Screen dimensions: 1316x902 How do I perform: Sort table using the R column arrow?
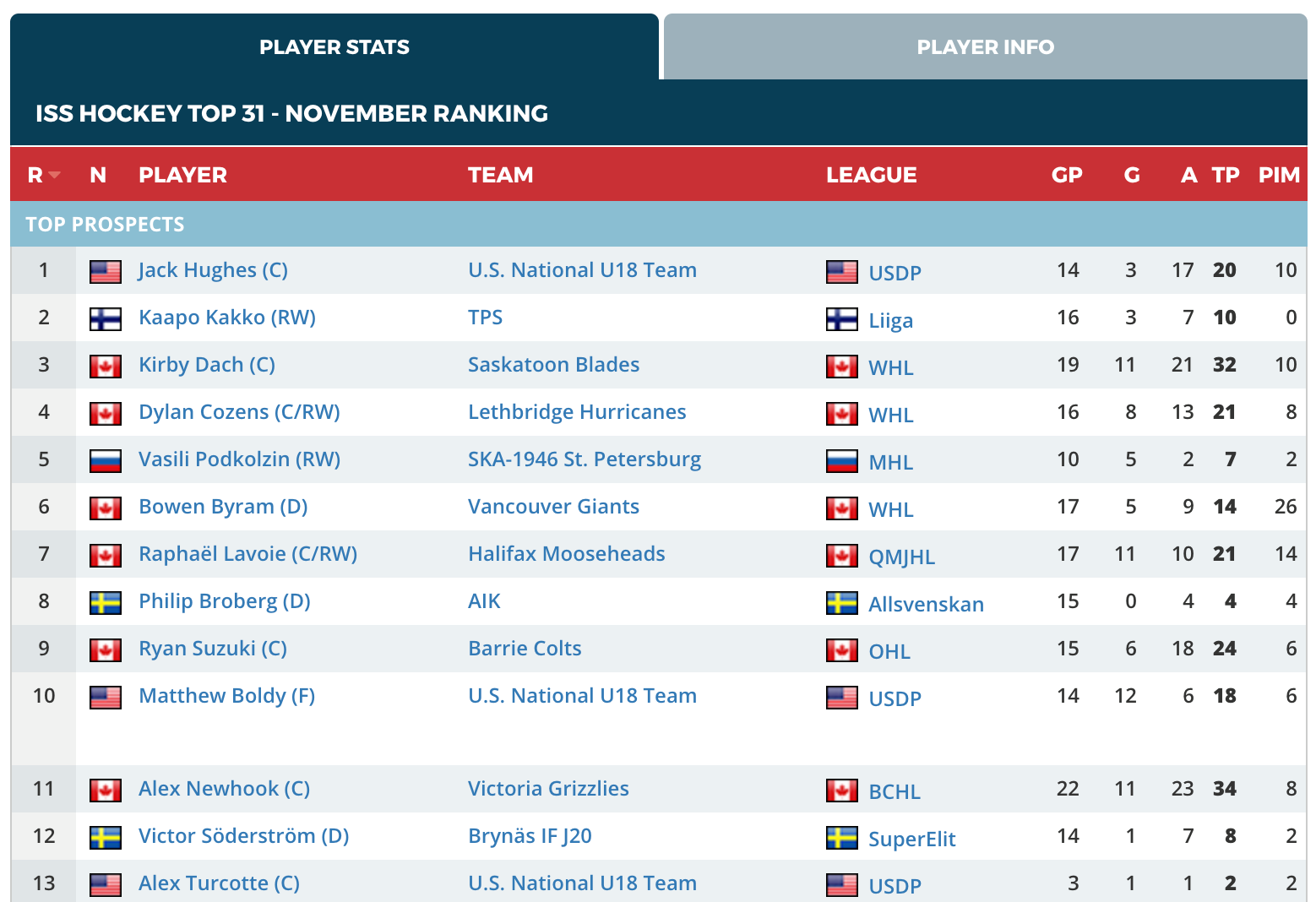[54, 175]
